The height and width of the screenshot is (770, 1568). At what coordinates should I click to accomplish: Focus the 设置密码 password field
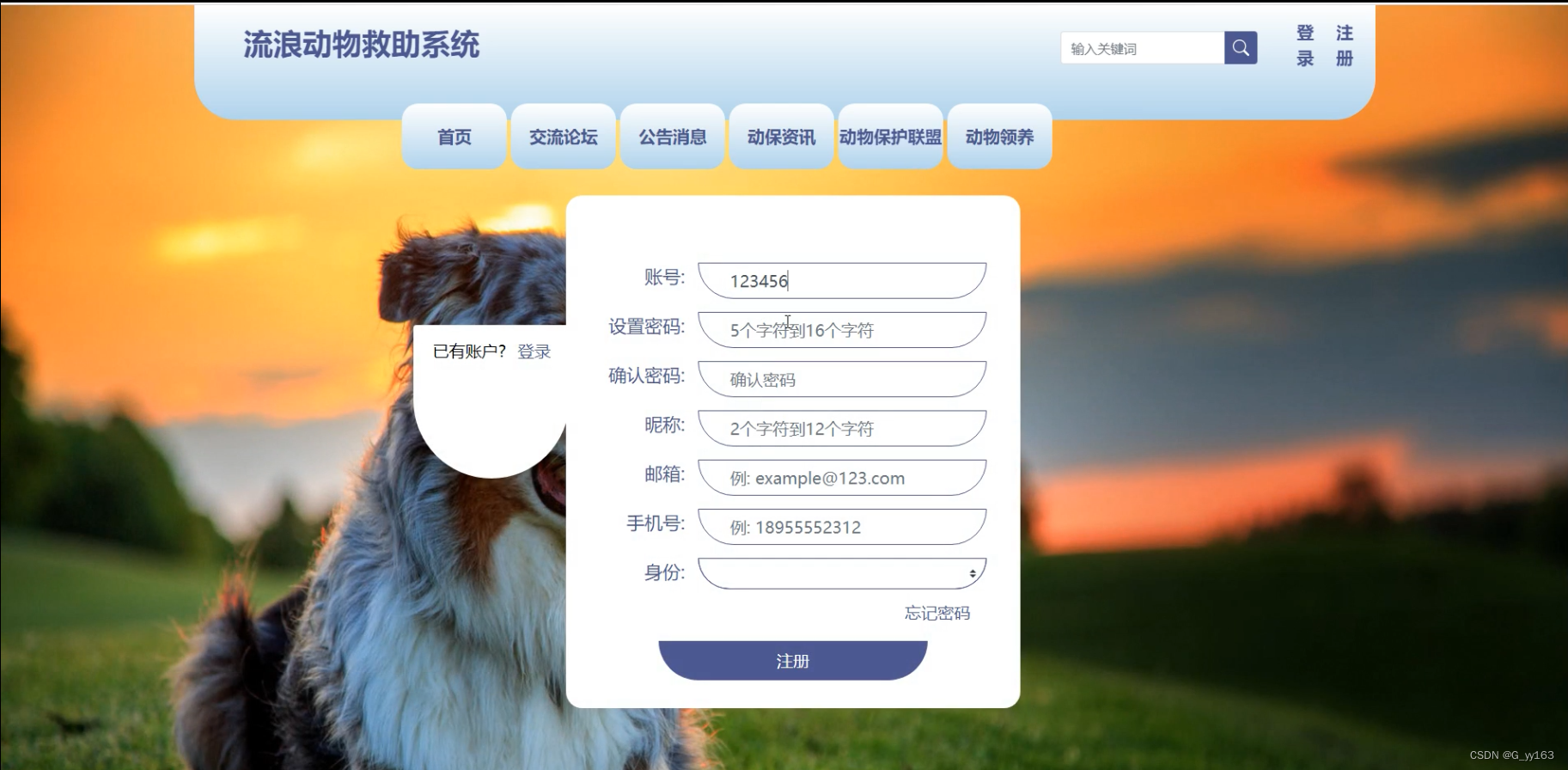842,330
